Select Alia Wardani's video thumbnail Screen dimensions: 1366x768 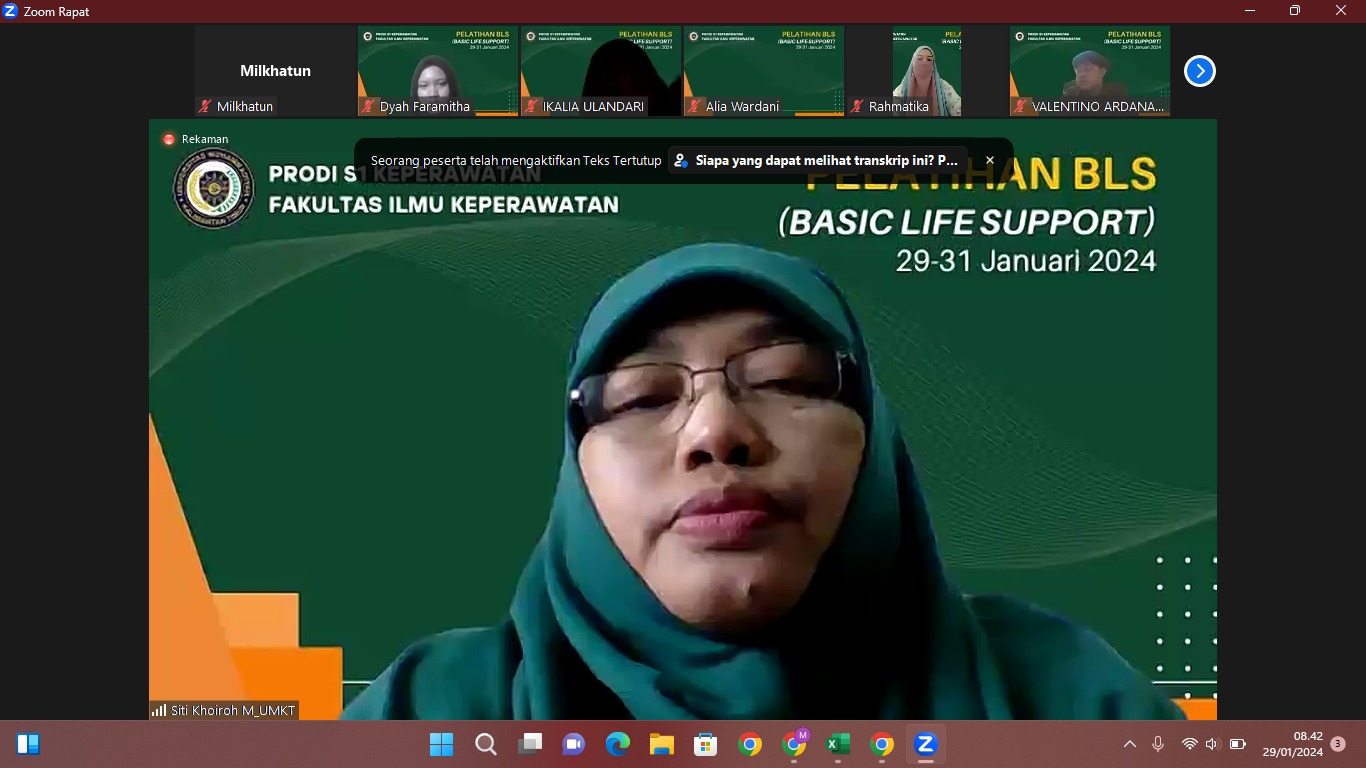pyautogui.click(x=764, y=71)
